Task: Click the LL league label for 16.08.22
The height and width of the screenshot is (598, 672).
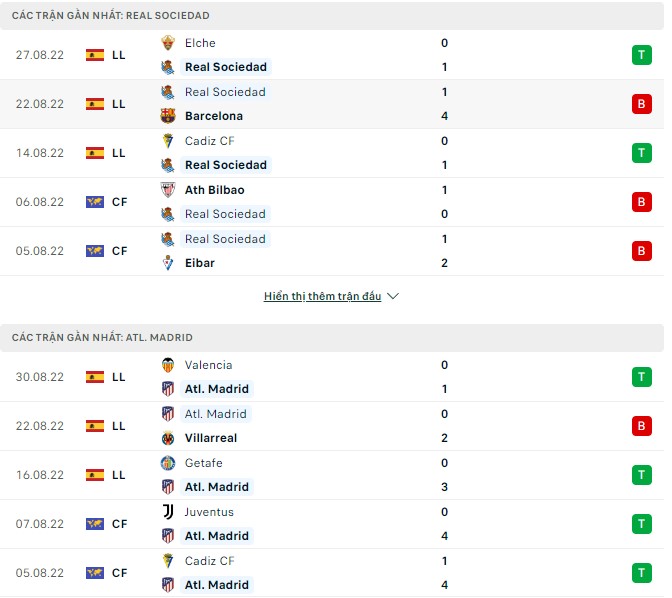Action: pyautogui.click(x=119, y=475)
